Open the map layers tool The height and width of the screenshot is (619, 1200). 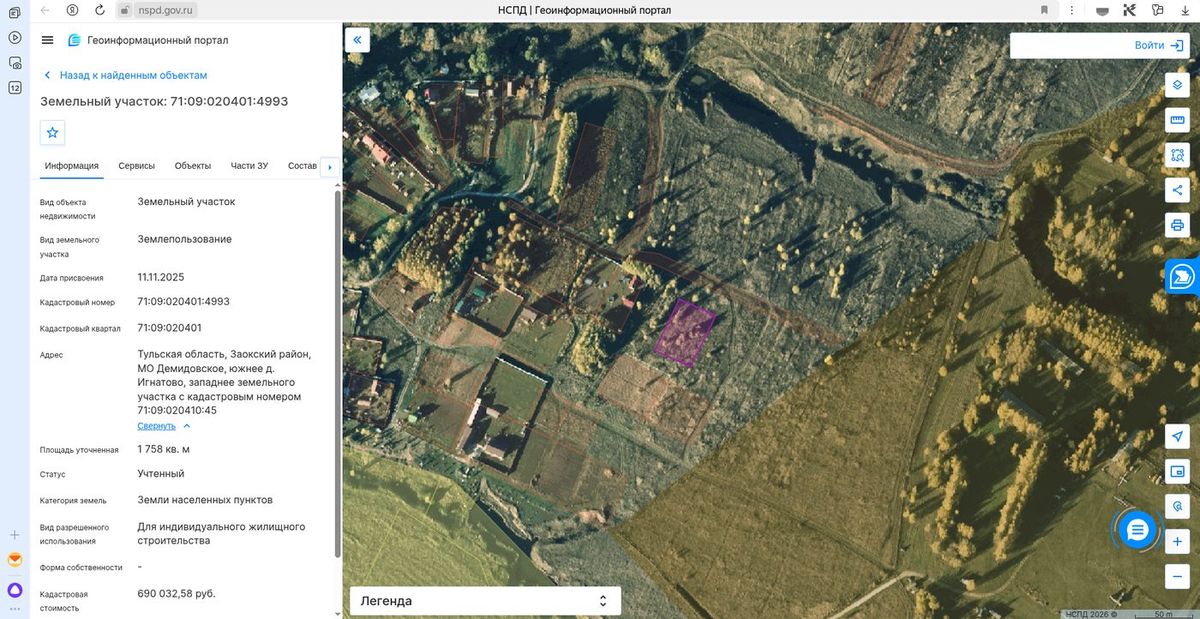(1177, 85)
